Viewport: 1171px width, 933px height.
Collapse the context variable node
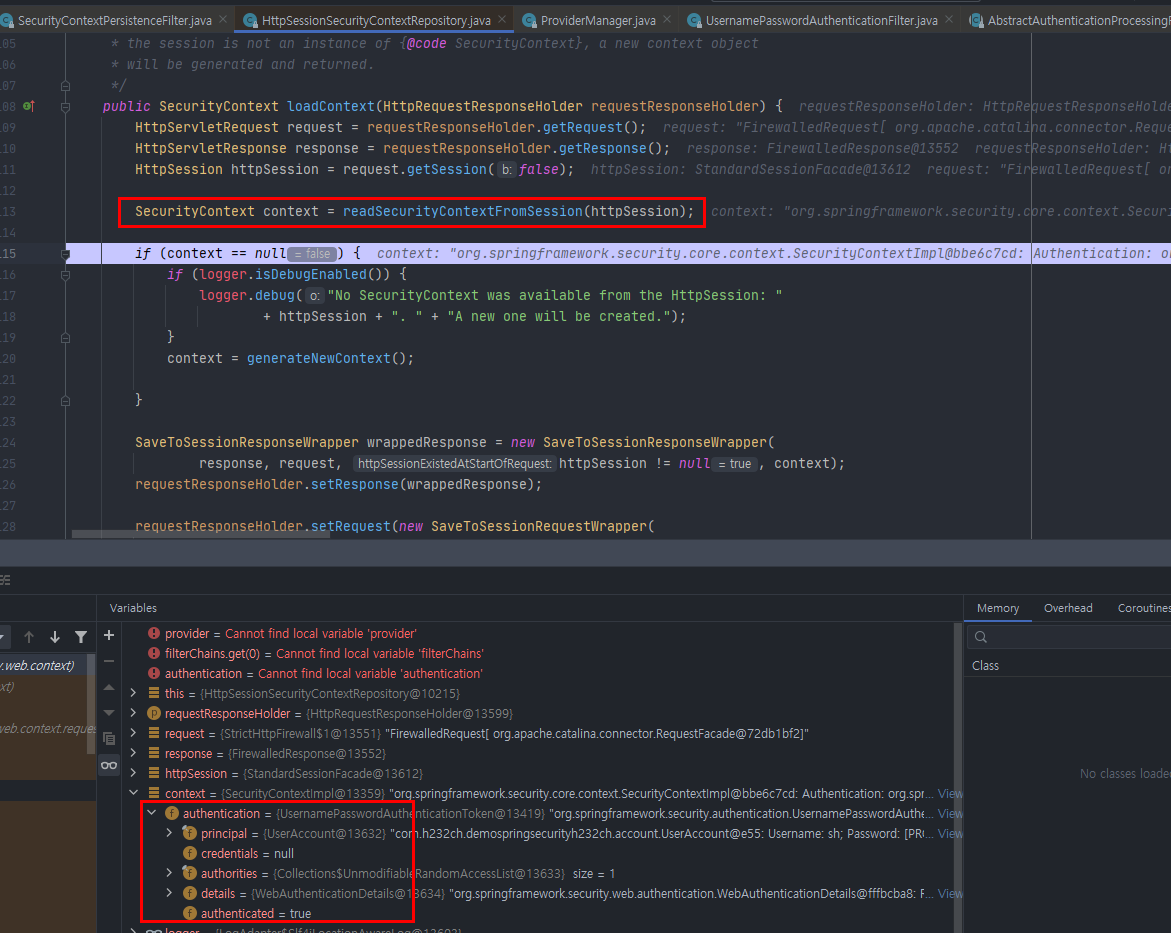tap(134, 793)
